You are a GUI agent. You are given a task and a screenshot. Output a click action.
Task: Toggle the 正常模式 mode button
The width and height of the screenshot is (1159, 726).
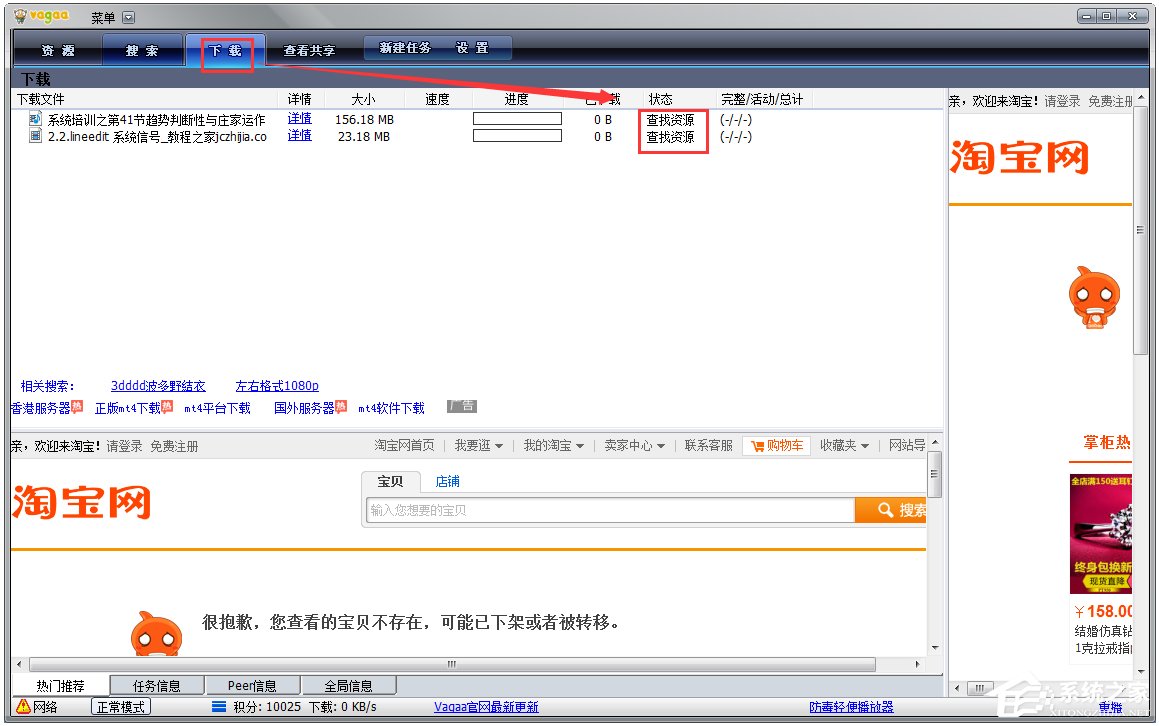(121, 707)
